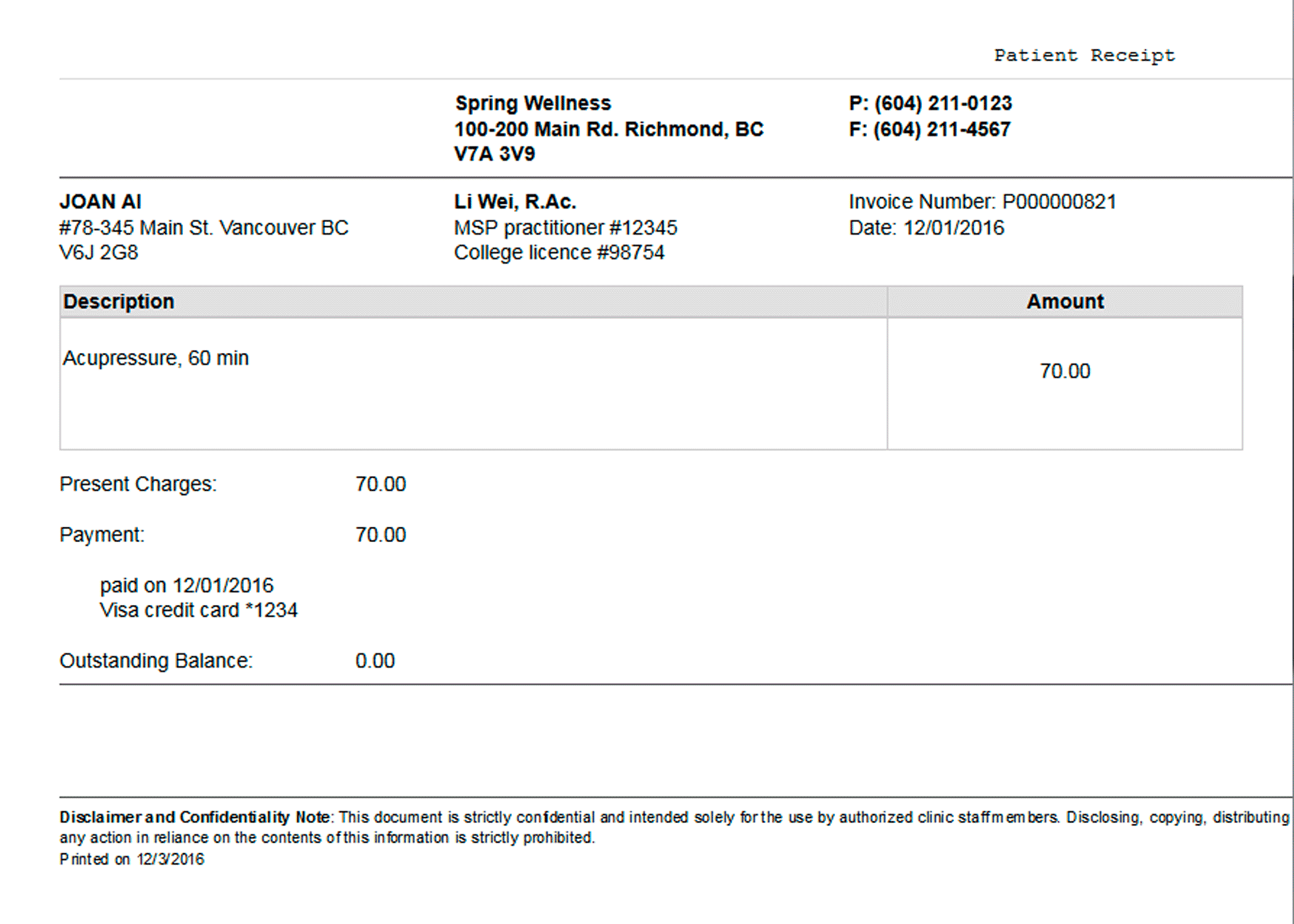Click practitioner name Li Wei, R.Ac.
The width and height of the screenshot is (1294, 924).
[515, 202]
